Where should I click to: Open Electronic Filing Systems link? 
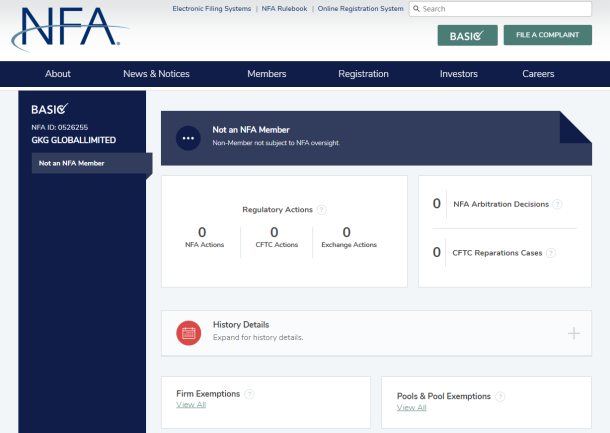pos(212,9)
